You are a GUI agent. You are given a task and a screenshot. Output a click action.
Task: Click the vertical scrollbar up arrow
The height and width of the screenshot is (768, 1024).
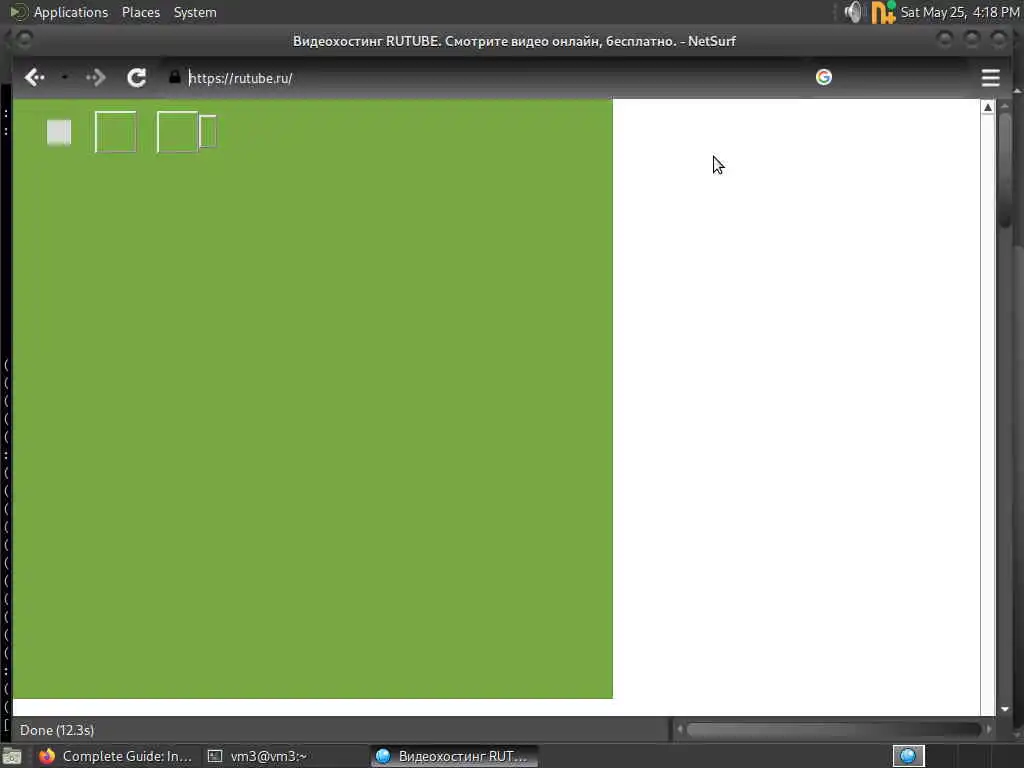987,108
